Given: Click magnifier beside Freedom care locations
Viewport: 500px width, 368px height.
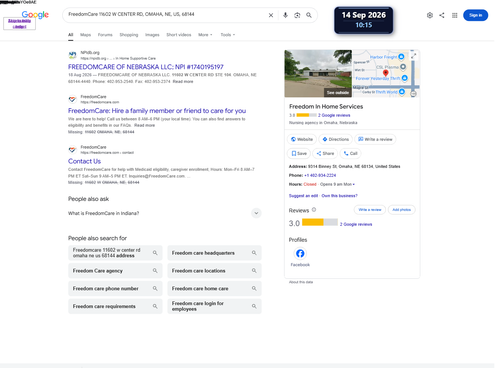Looking at the screenshot, I should click(x=254, y=271).
